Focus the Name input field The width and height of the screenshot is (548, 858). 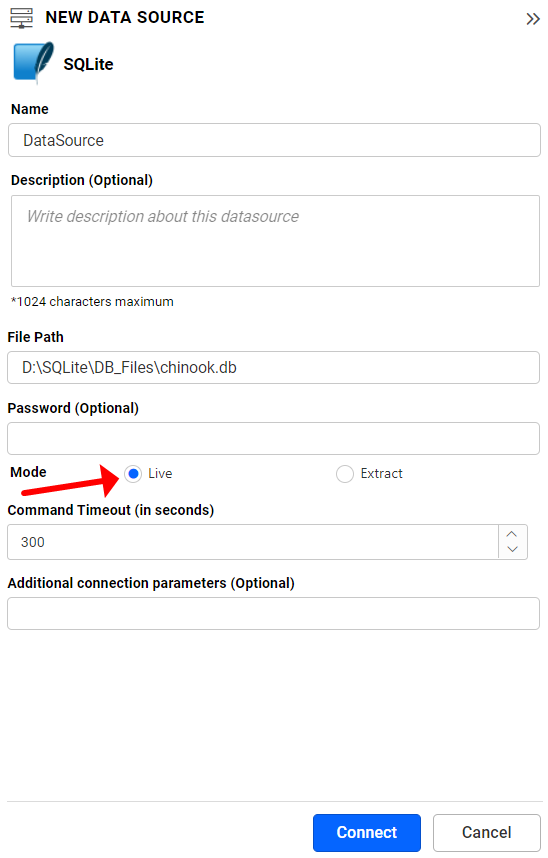coord(274,140)
